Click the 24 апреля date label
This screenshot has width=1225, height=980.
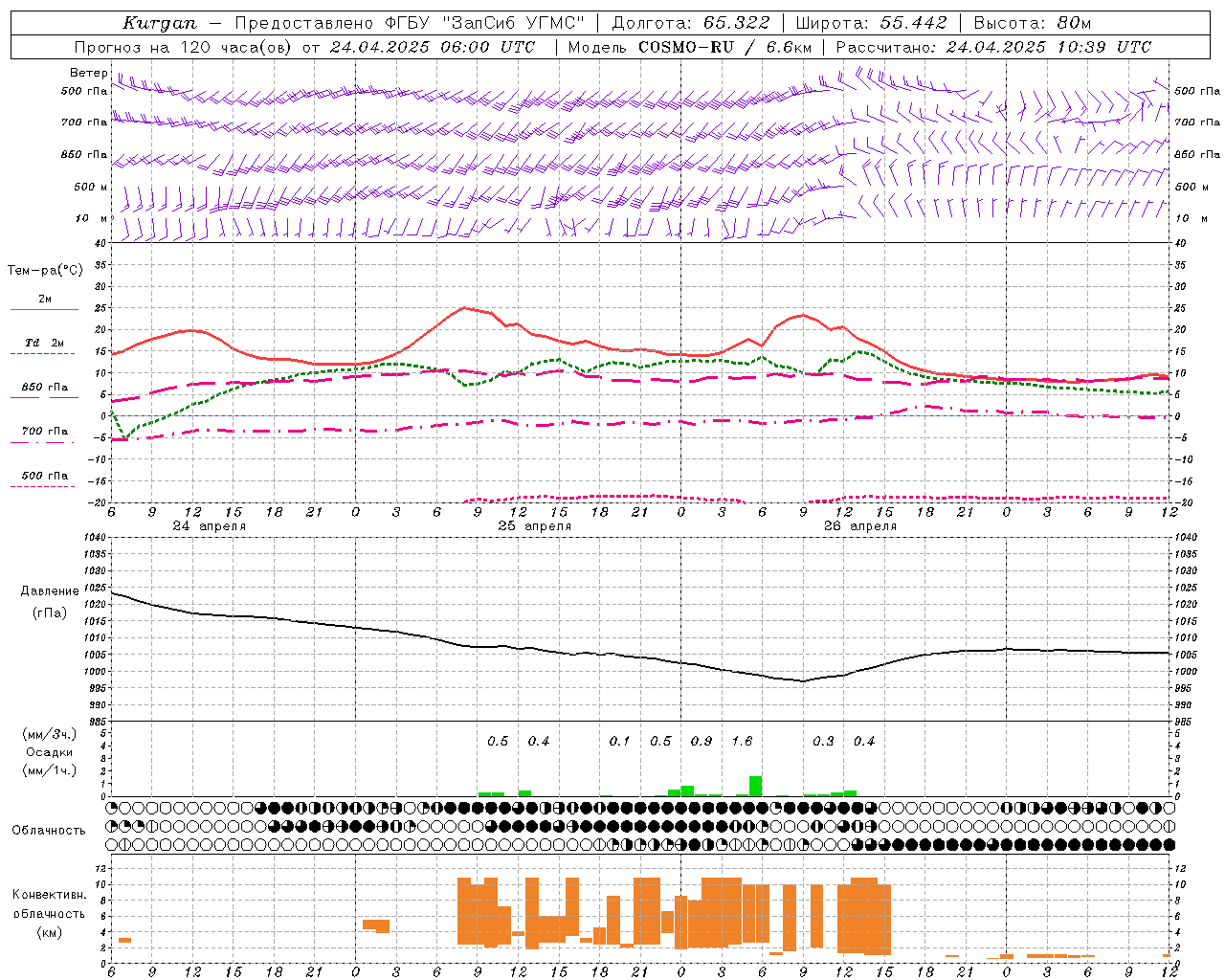pyautogui.click(x=209, y=526)
